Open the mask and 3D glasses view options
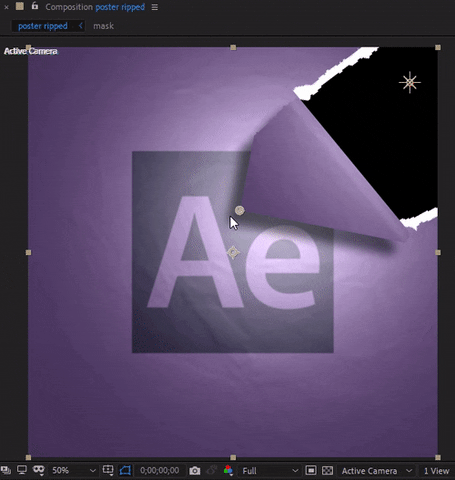455x480 pixels. (39, 470)
